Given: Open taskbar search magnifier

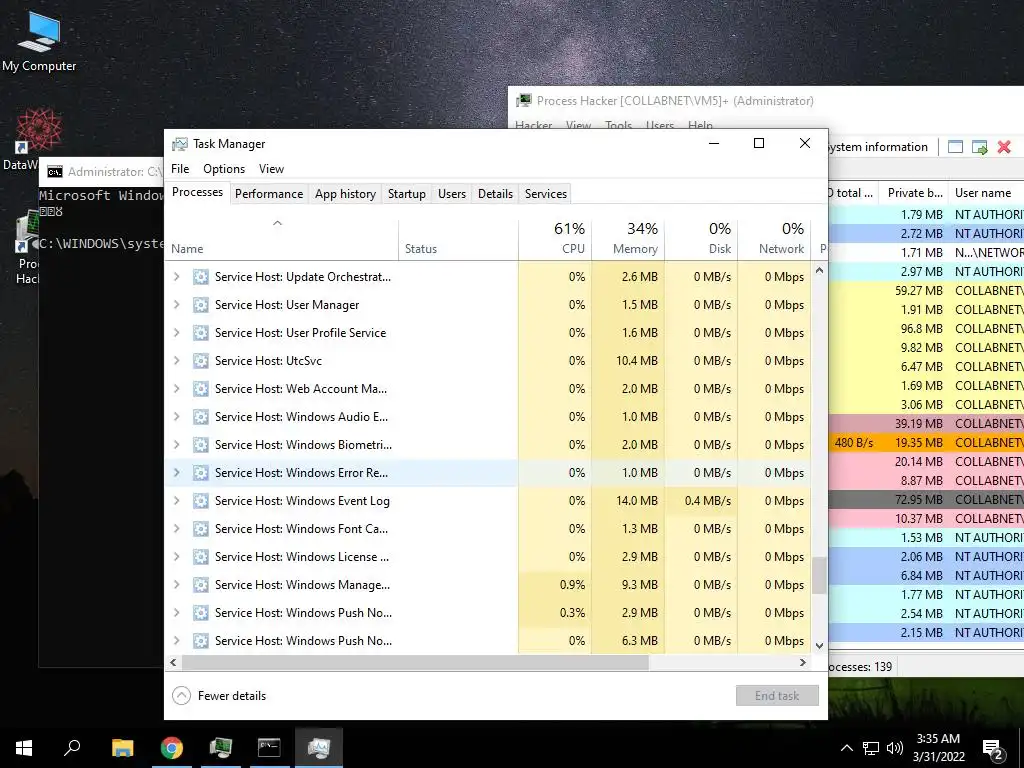Looking at the screenshot, I should (x=72, y=748).
